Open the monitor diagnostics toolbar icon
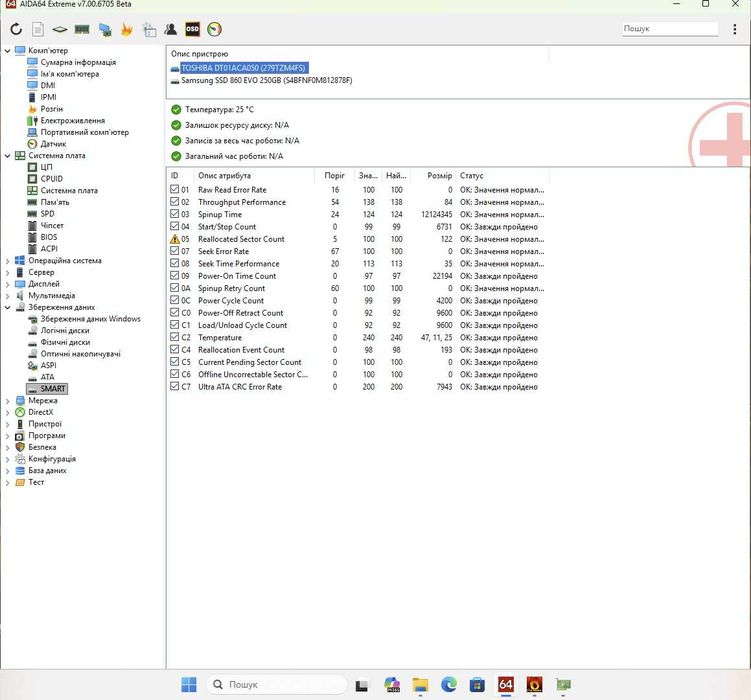 (105, 29)
